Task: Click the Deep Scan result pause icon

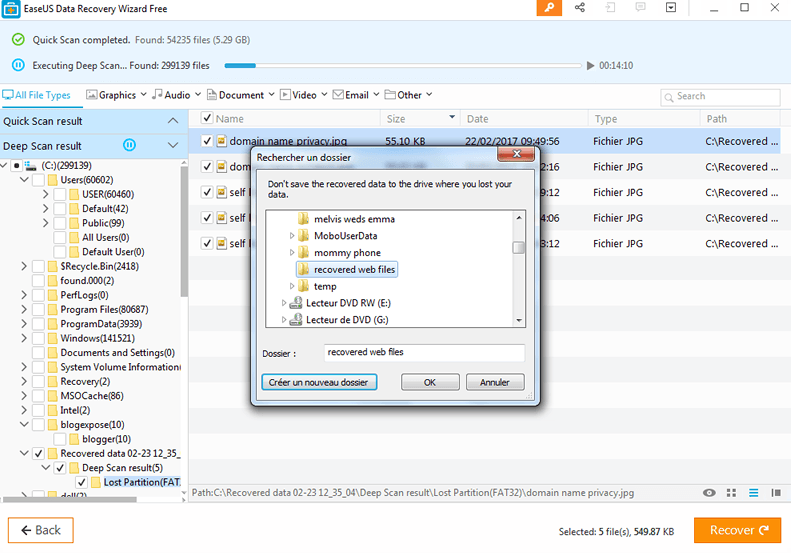Action: coord(129,145)
